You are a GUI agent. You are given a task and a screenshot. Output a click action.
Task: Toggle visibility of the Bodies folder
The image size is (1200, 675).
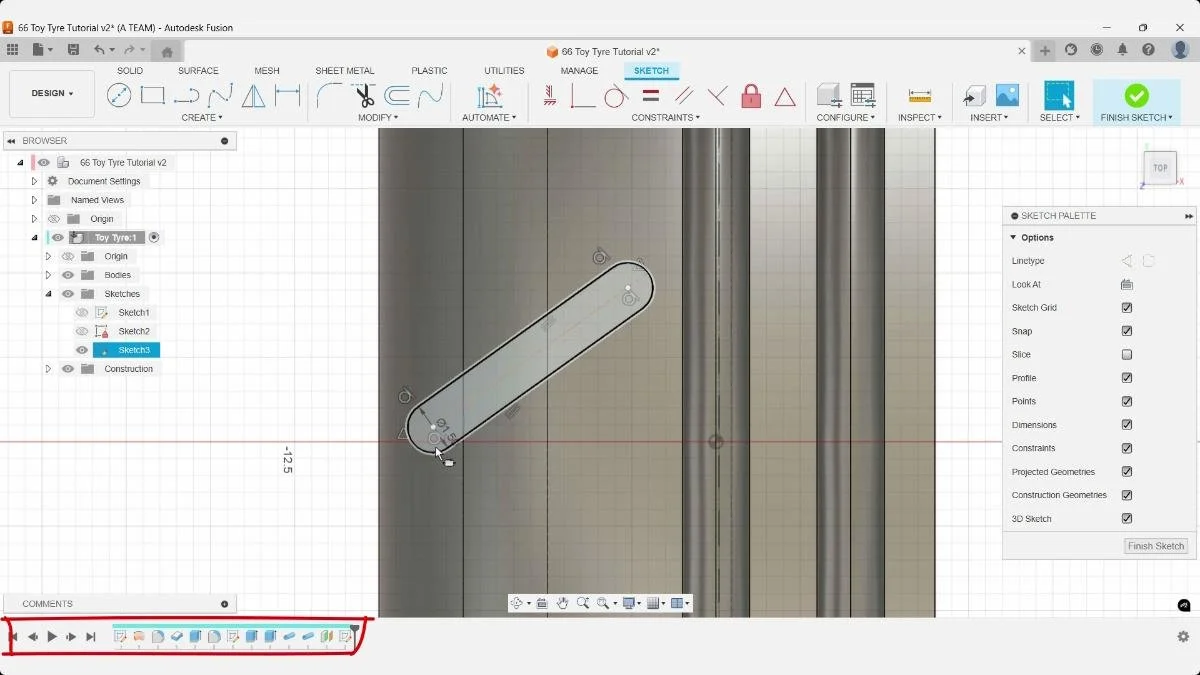68,275
